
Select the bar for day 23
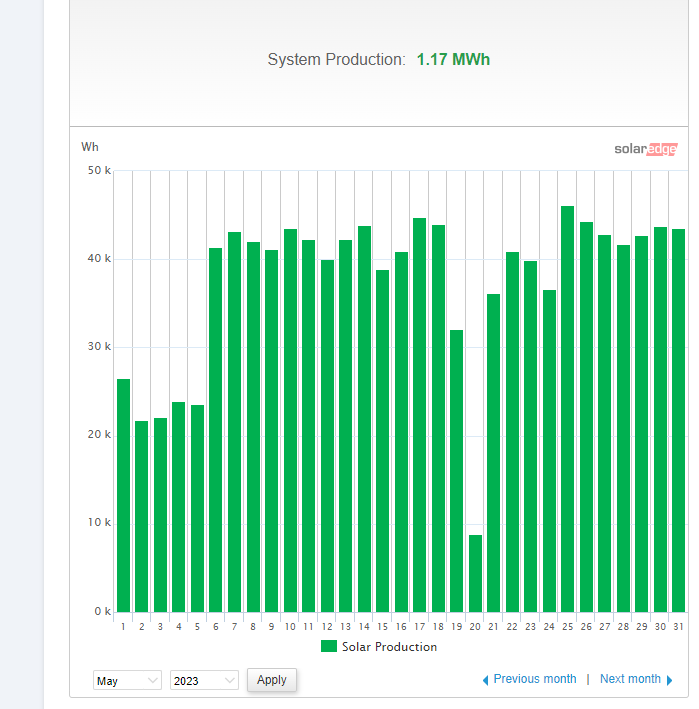[531, 436]
